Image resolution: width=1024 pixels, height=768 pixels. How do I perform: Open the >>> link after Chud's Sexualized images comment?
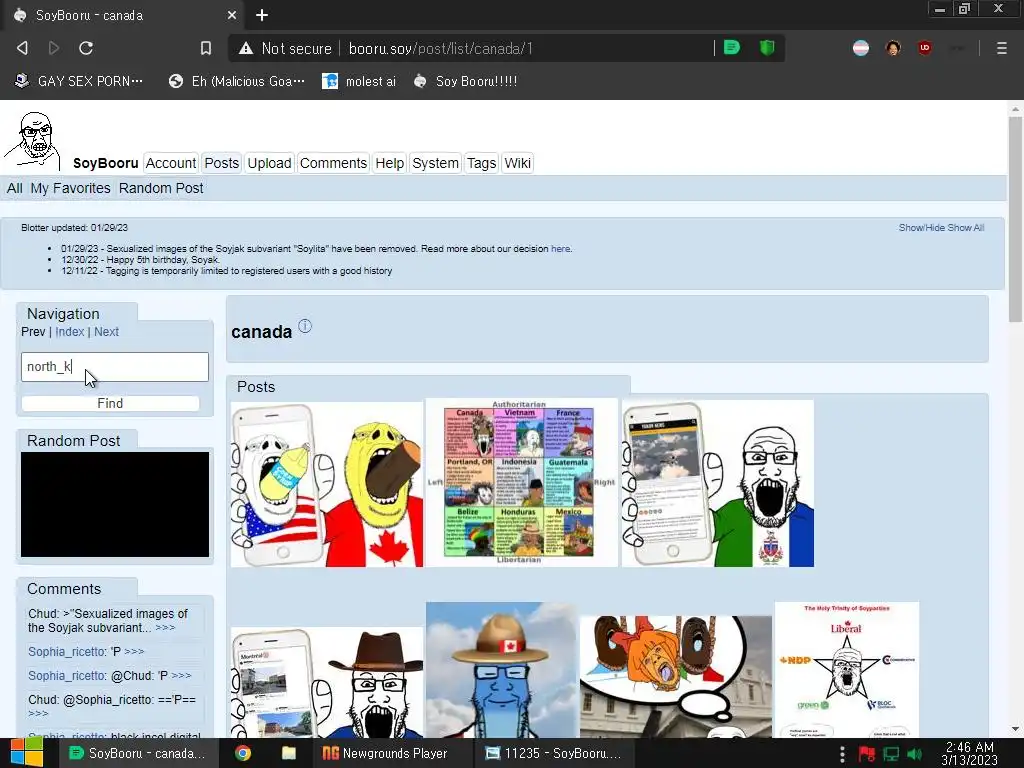coord(165,628)
